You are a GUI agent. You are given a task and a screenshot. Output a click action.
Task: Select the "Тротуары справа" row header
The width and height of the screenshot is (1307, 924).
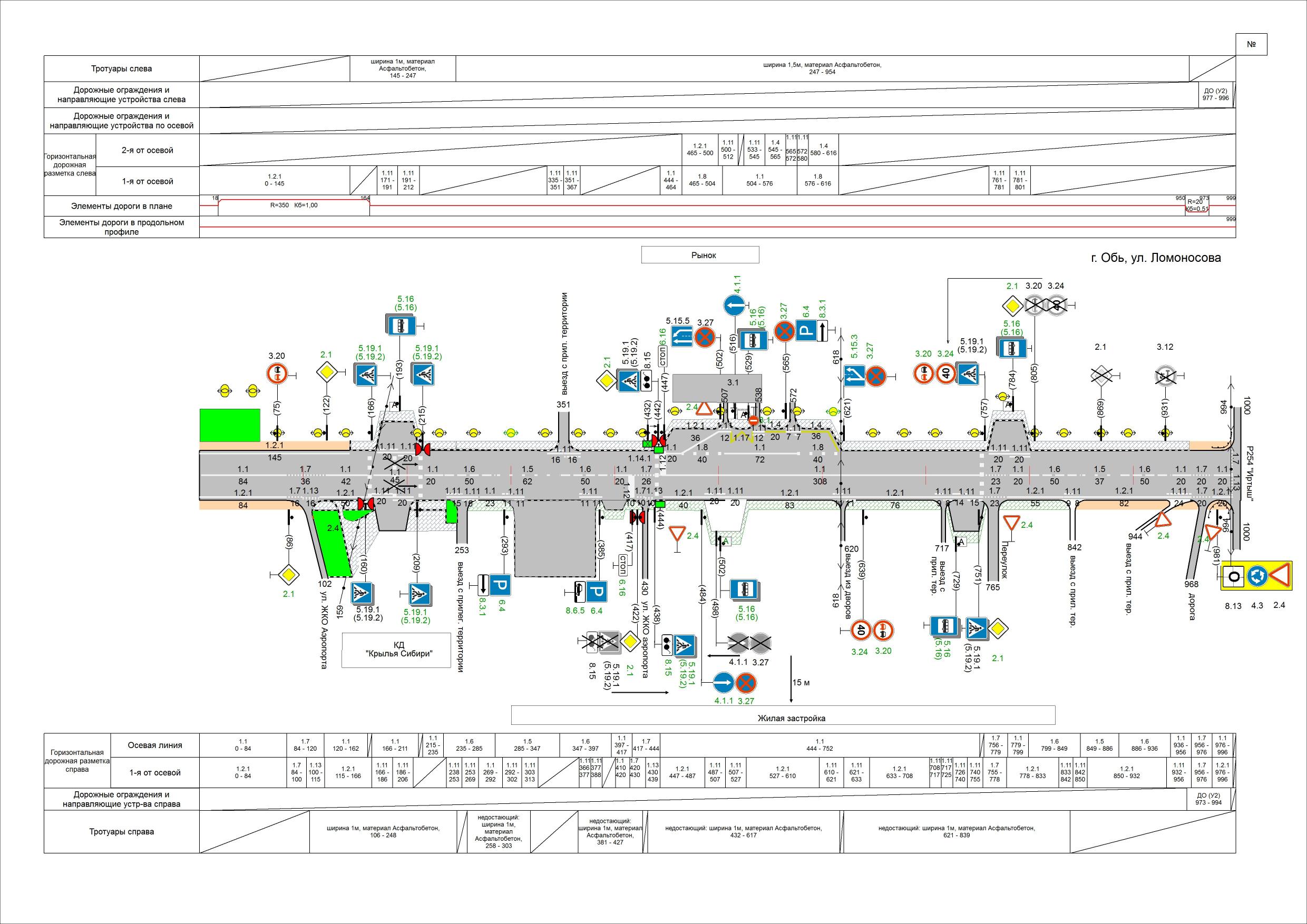(122, 831)
